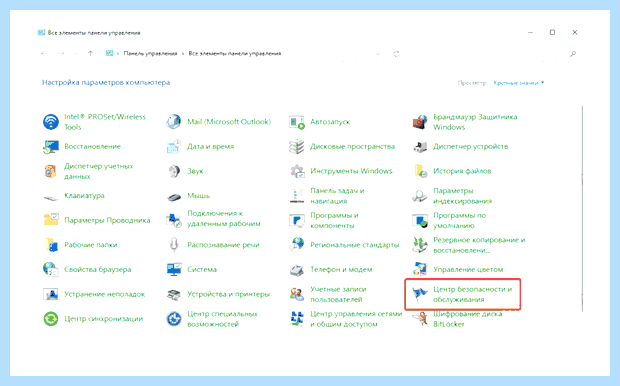
Task: Open the Система monitor icon
Action: point(174,269)
